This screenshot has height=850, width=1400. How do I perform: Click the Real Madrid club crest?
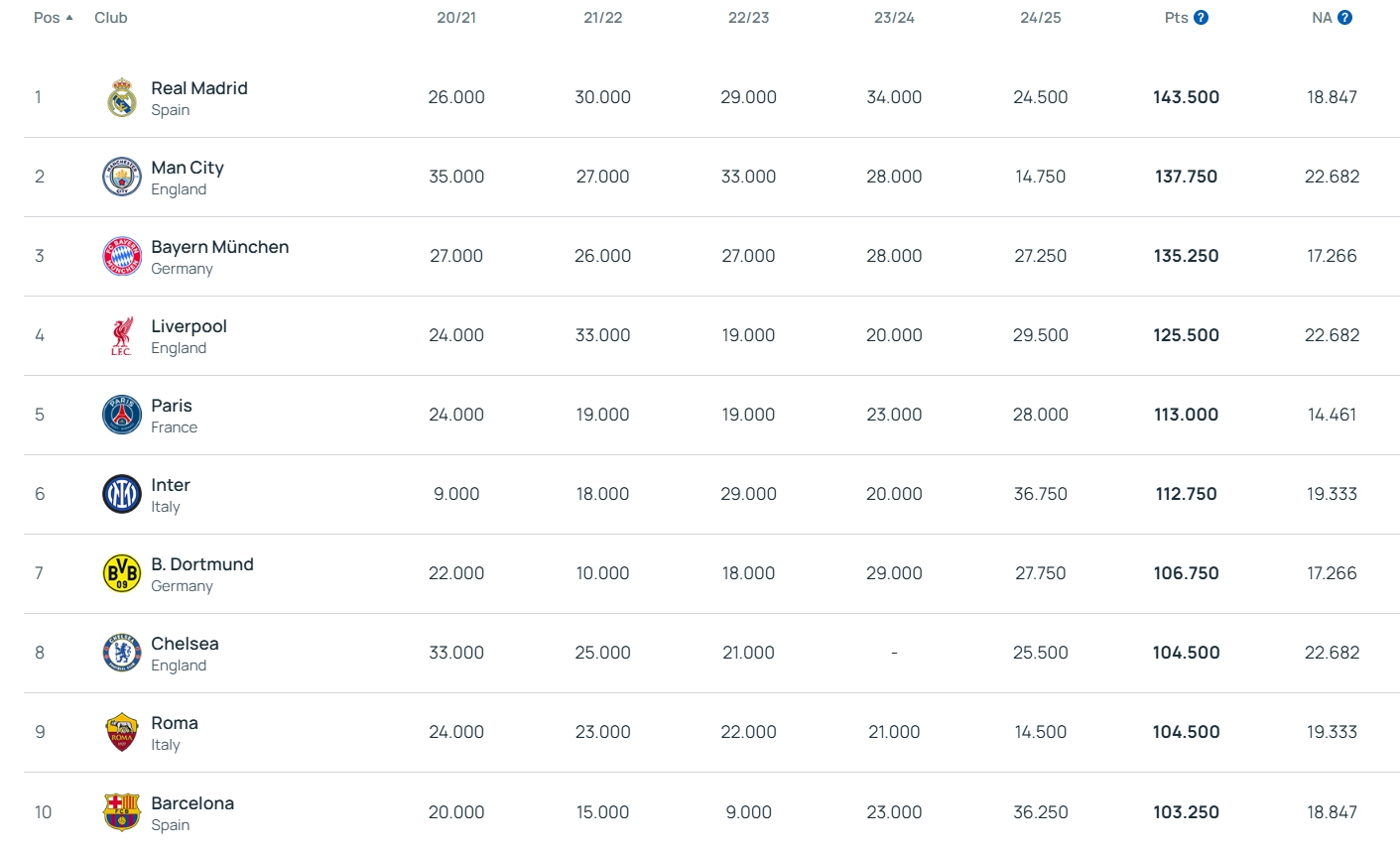(122, 97)
